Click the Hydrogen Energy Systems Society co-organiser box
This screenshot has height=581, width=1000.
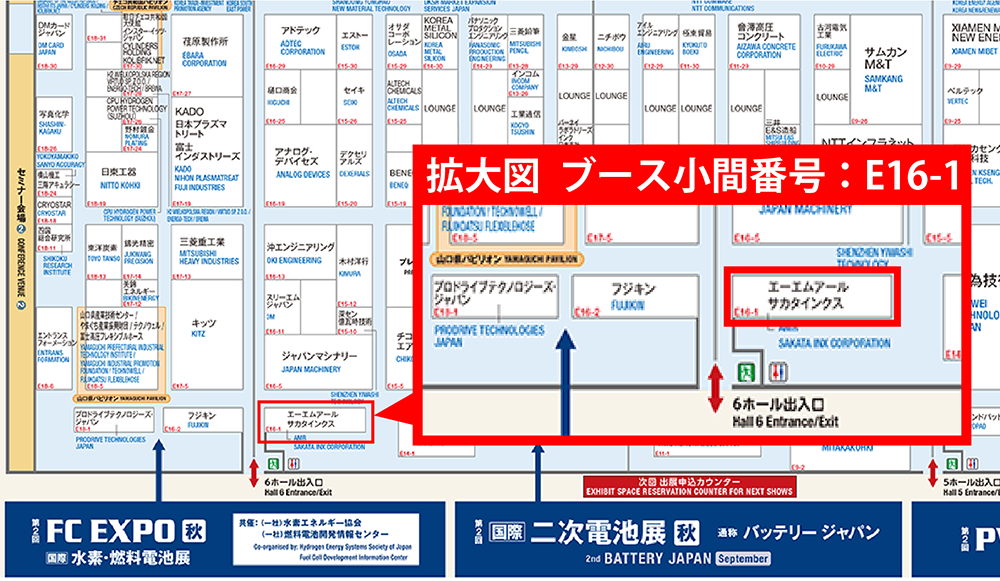coord(326,539)
